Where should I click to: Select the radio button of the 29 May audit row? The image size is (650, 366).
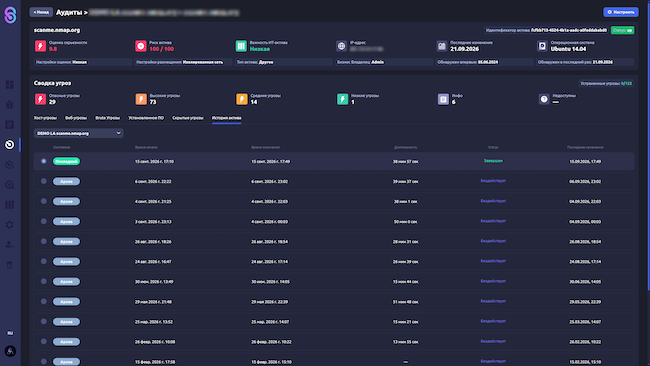(44, 301)
